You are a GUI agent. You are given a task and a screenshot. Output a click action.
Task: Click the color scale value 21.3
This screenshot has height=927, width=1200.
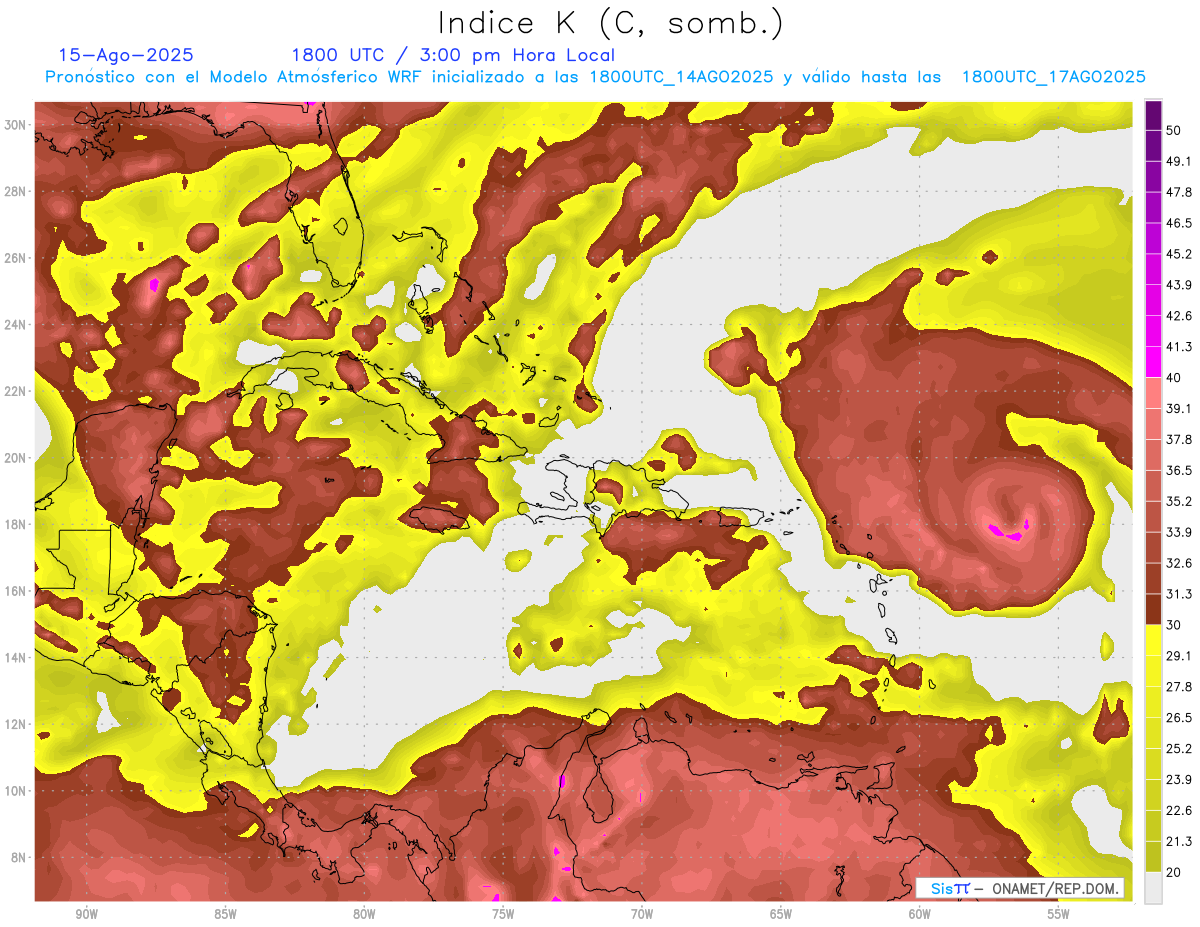1179,841
